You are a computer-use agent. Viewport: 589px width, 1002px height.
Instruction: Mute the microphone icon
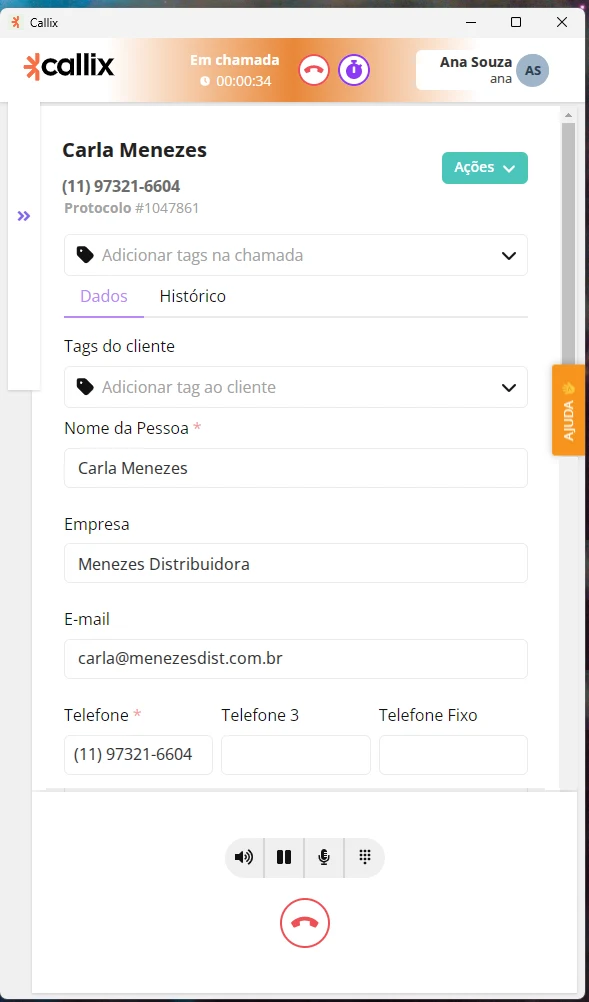coord(324,858)
